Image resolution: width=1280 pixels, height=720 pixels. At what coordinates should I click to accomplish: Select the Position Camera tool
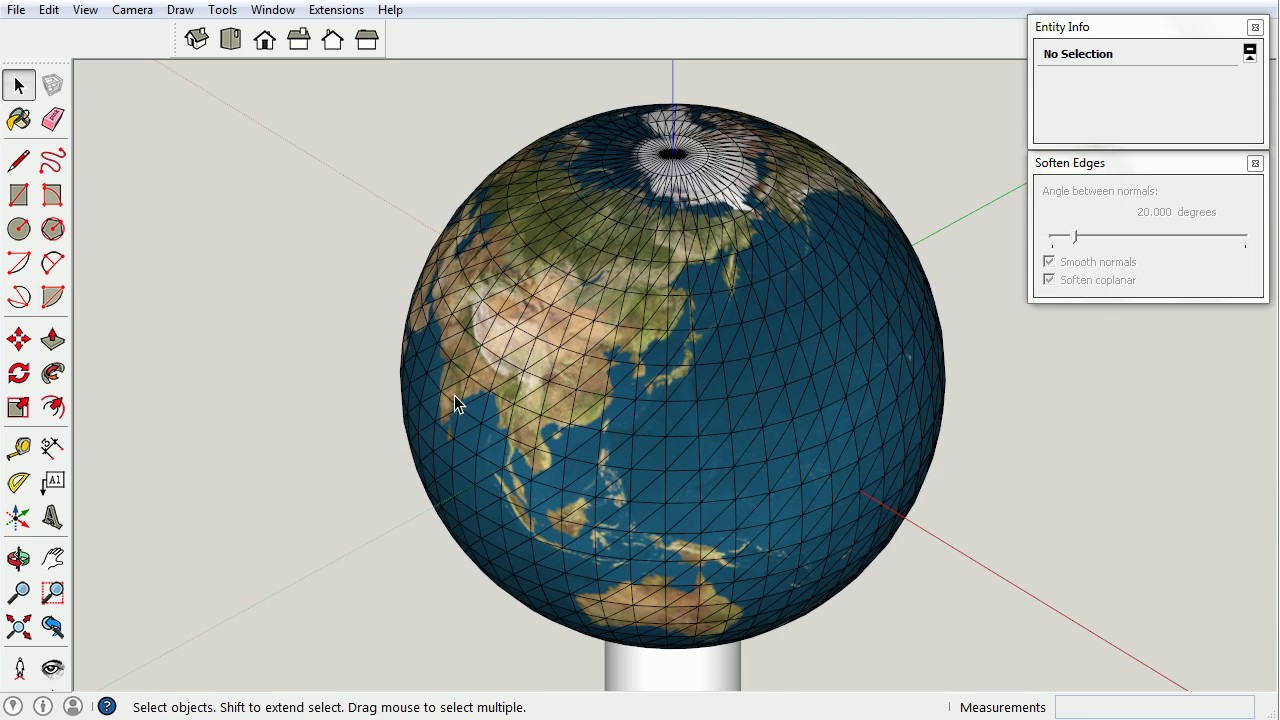click(x=18, y=669)
